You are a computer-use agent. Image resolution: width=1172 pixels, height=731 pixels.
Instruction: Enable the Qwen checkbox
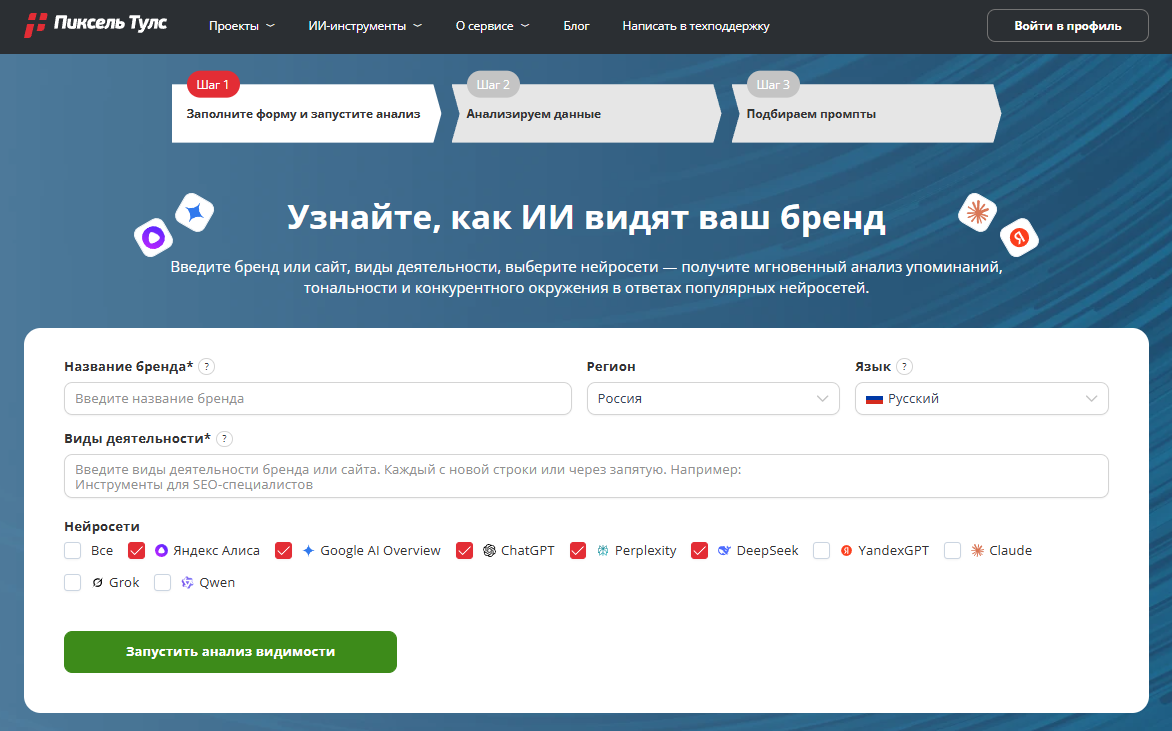[x=162, y=582]
